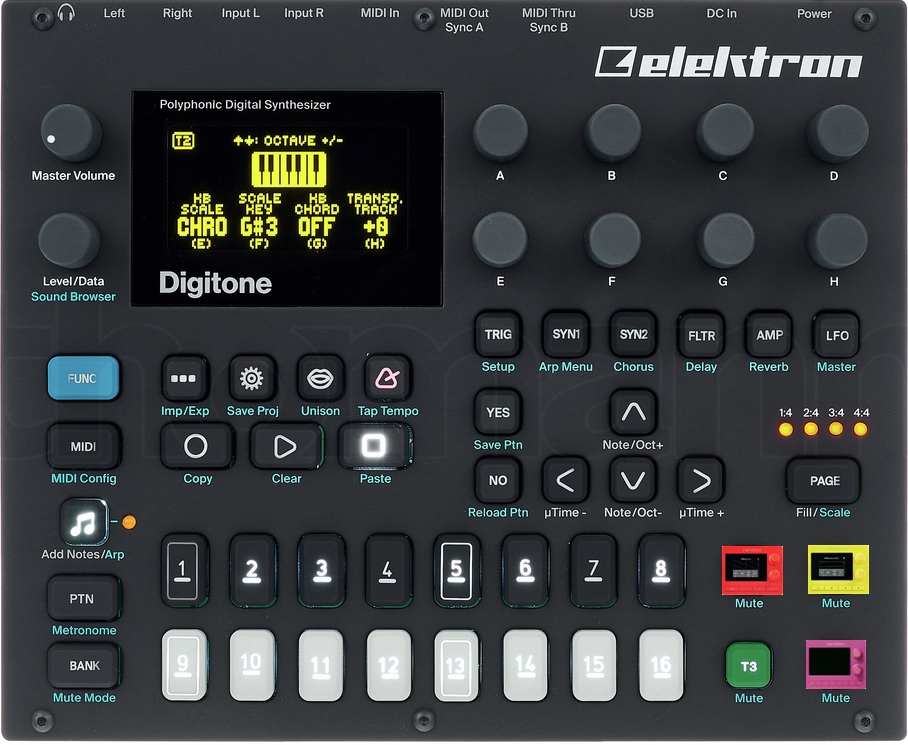
Task: Toggle lit trig key 14
Action: [x=525, y=665]
